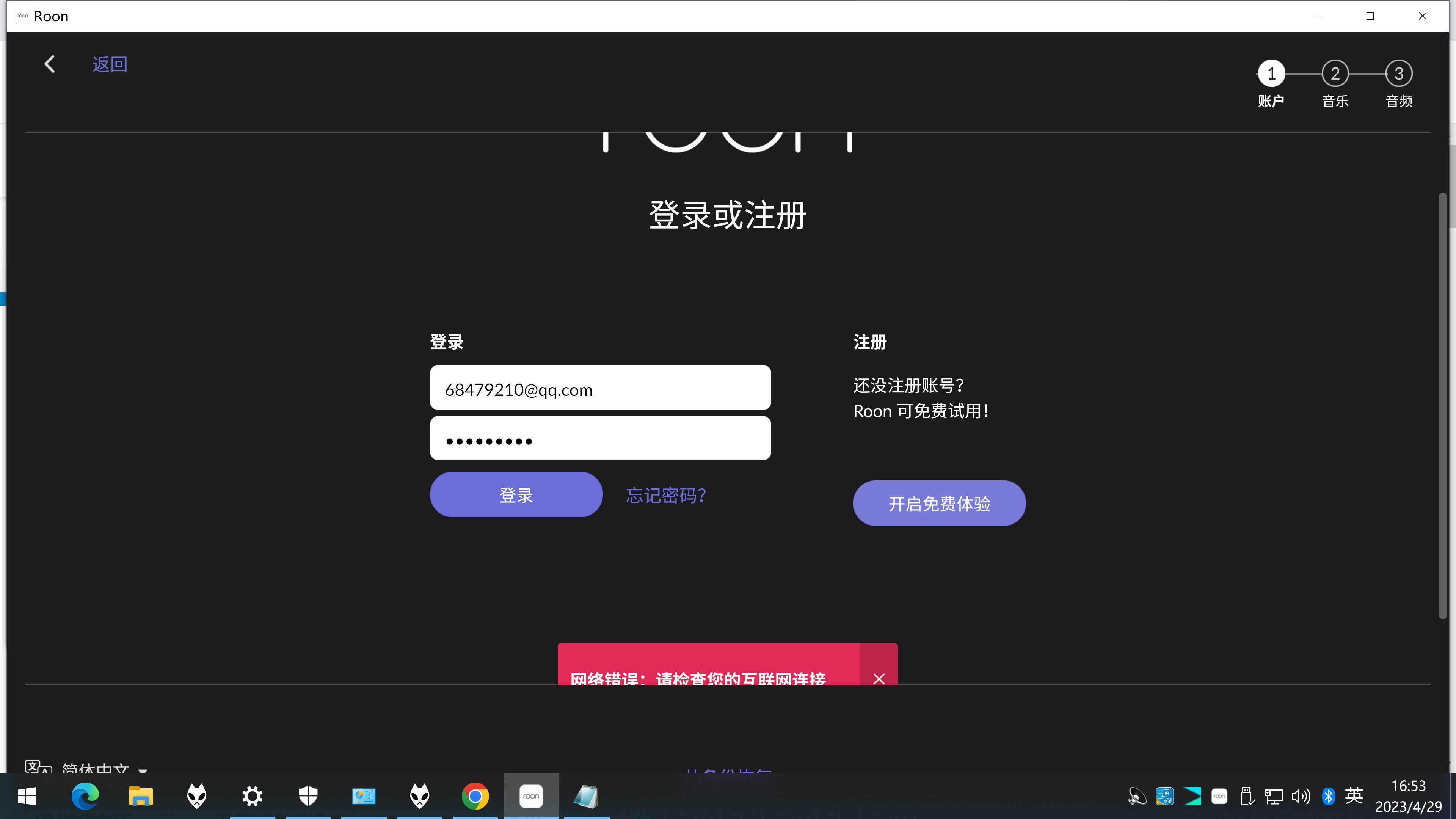The image size is (1456, 819).
Task: Click the 登录 login button
Action: pos(516,494)
